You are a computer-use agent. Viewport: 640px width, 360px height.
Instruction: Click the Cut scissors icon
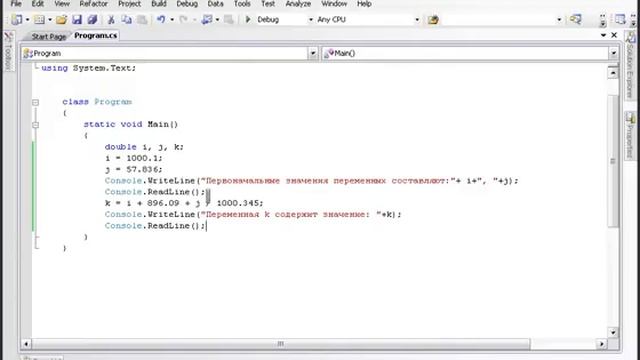[111, 19]
